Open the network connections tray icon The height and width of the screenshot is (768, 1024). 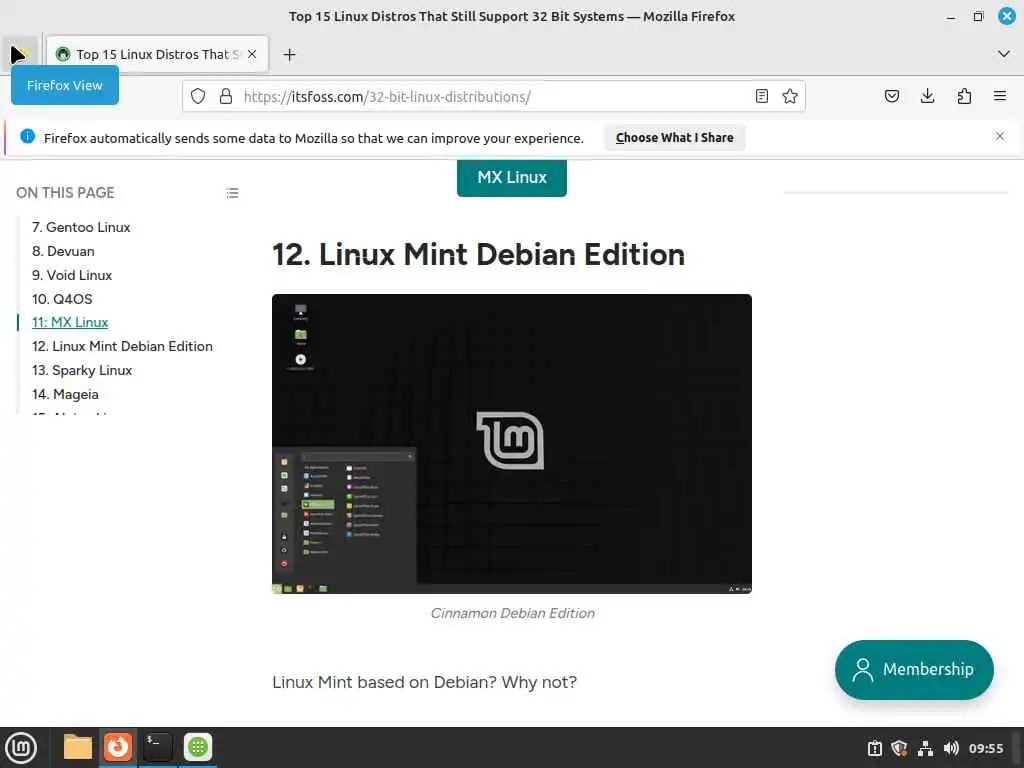925,748
